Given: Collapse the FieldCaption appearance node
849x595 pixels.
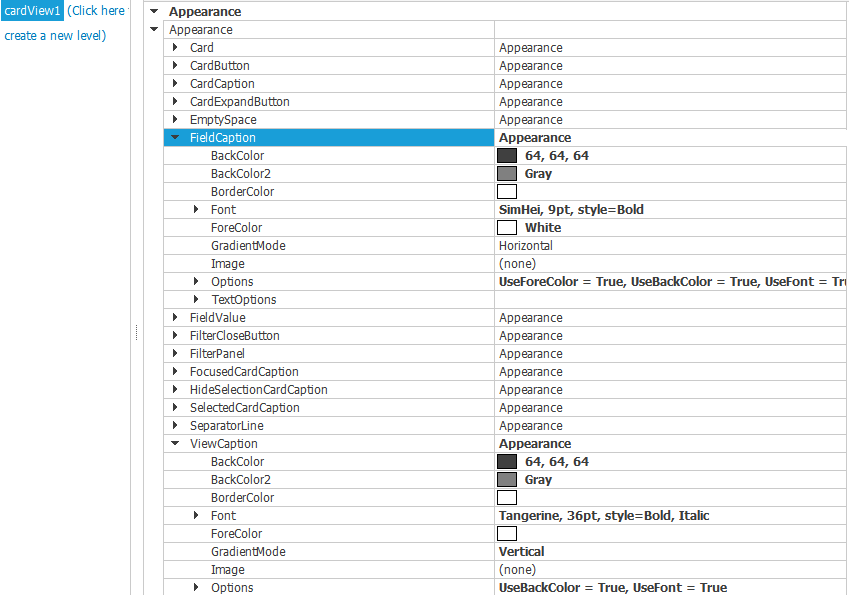Looking at the screenshot, I should (x=175, y=138).
